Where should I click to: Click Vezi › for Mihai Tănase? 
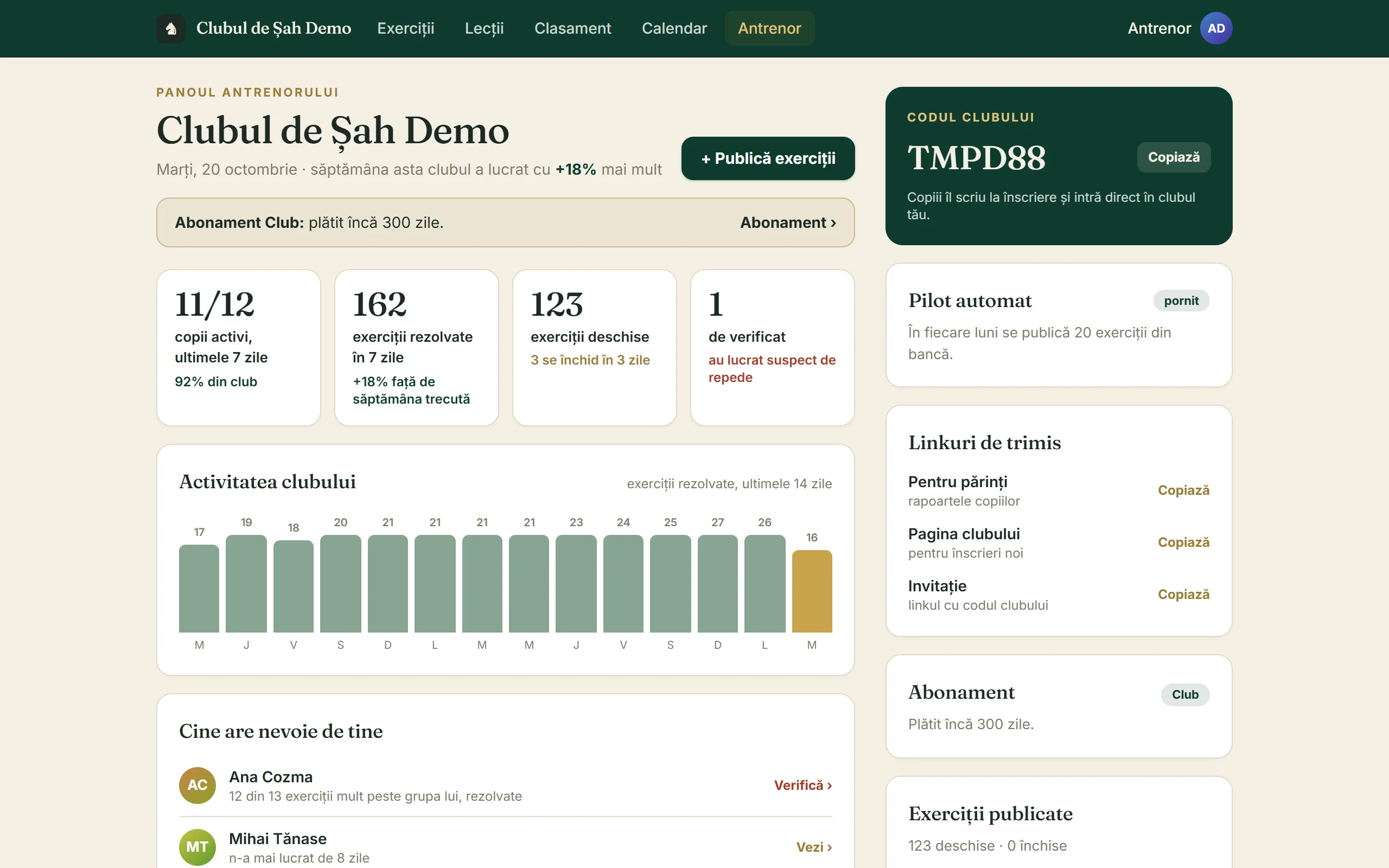pyautogui.click(x=813, y=847)
